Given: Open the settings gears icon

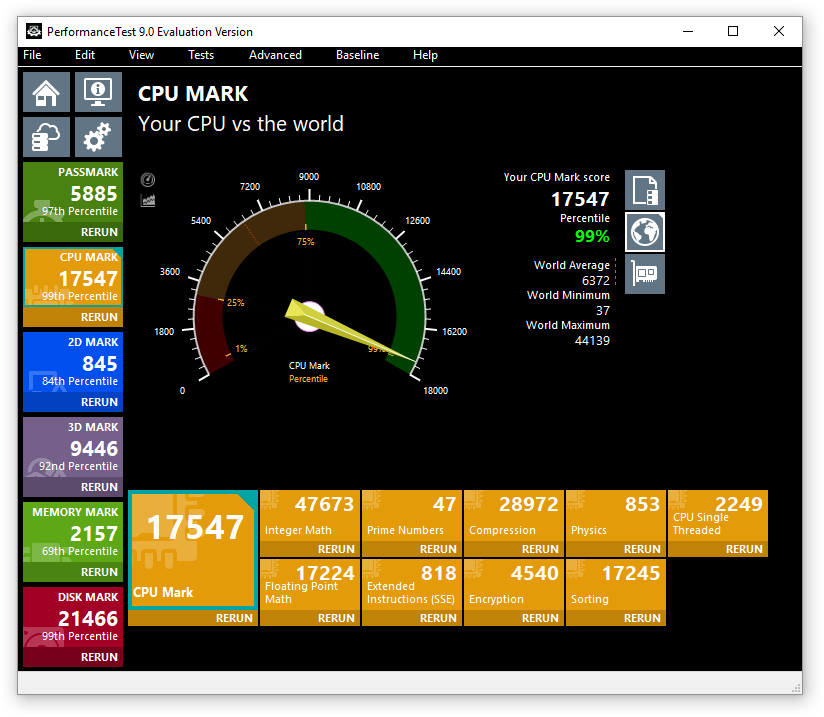Looking at the screenshot, I should point(98,137).
